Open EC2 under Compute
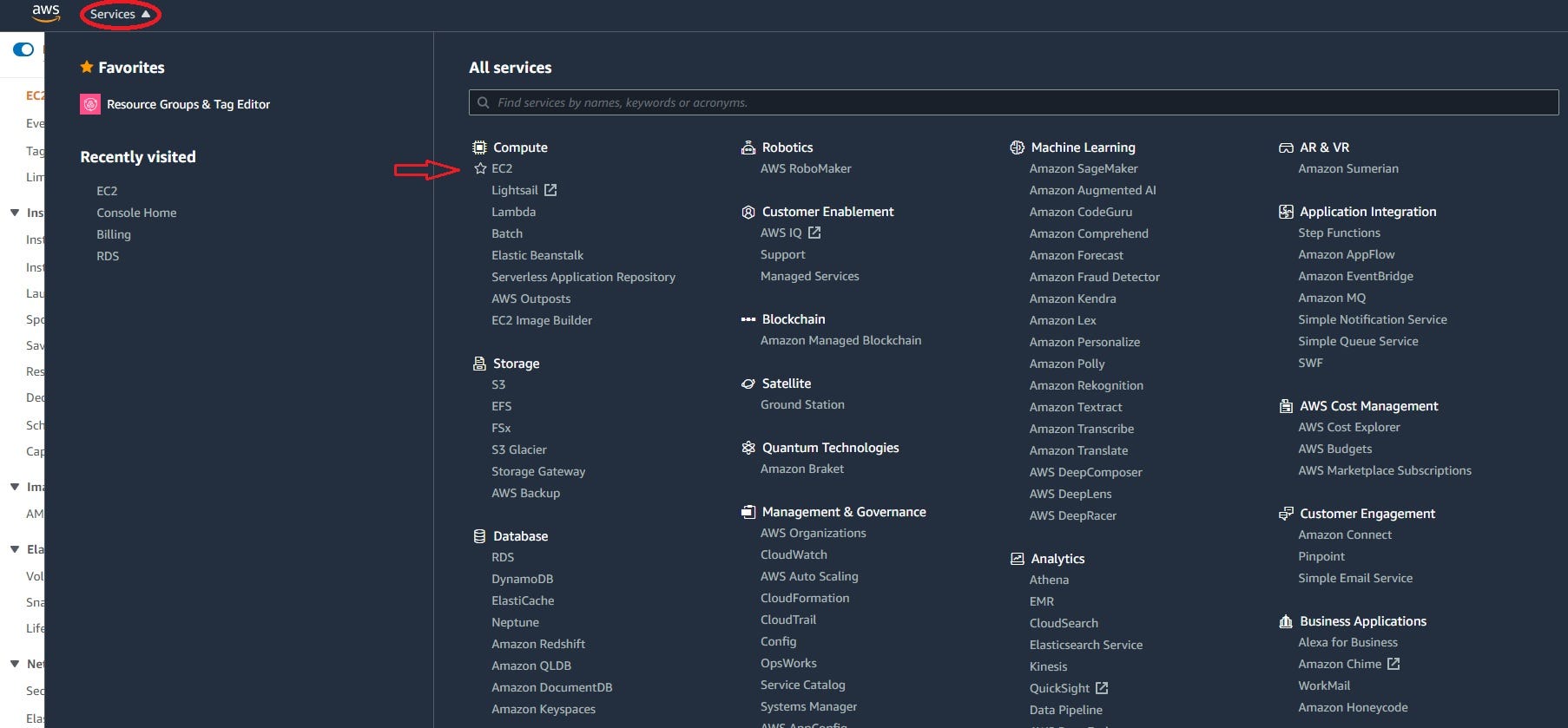 pos(502,168)
